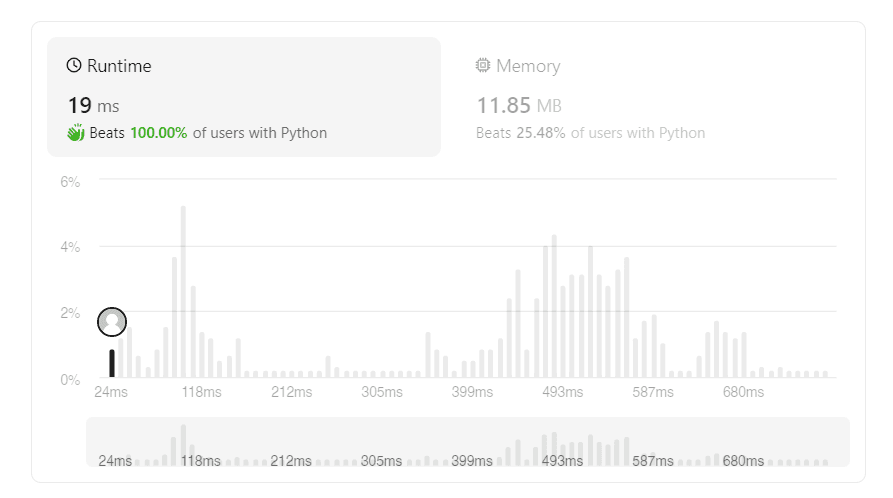
Task: Click the 305ms label on the main chart axis
Action: tap(381, 392)
